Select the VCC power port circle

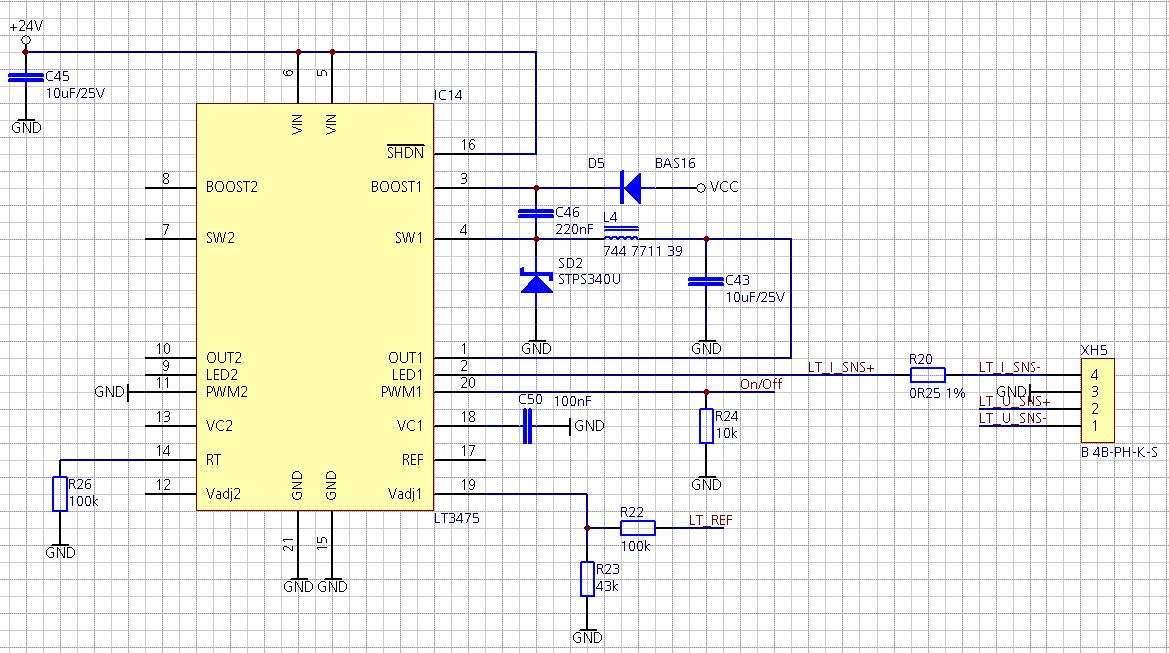click(701, 188)
